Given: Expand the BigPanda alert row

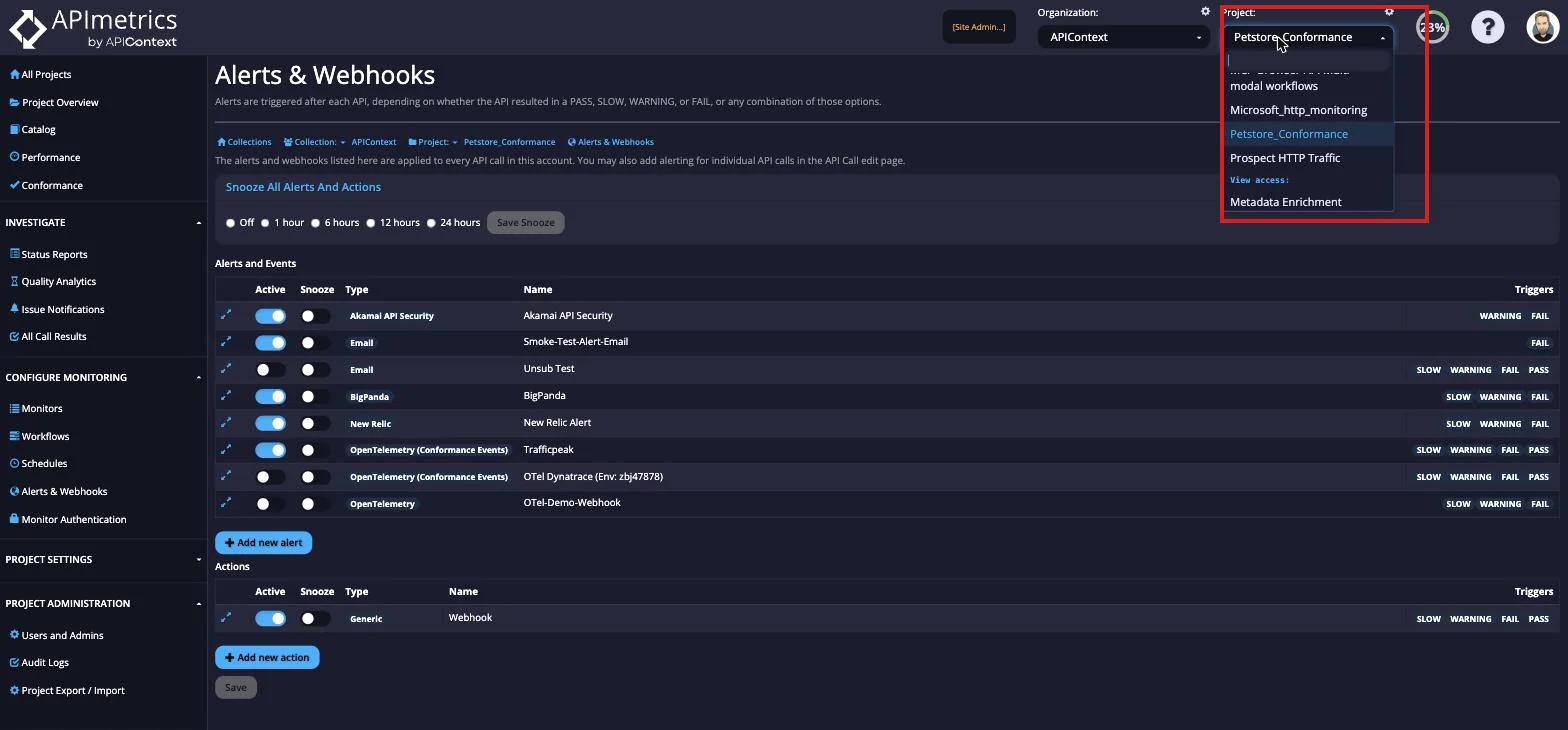Looking at the screenshot, I should (x=226, y=396).
